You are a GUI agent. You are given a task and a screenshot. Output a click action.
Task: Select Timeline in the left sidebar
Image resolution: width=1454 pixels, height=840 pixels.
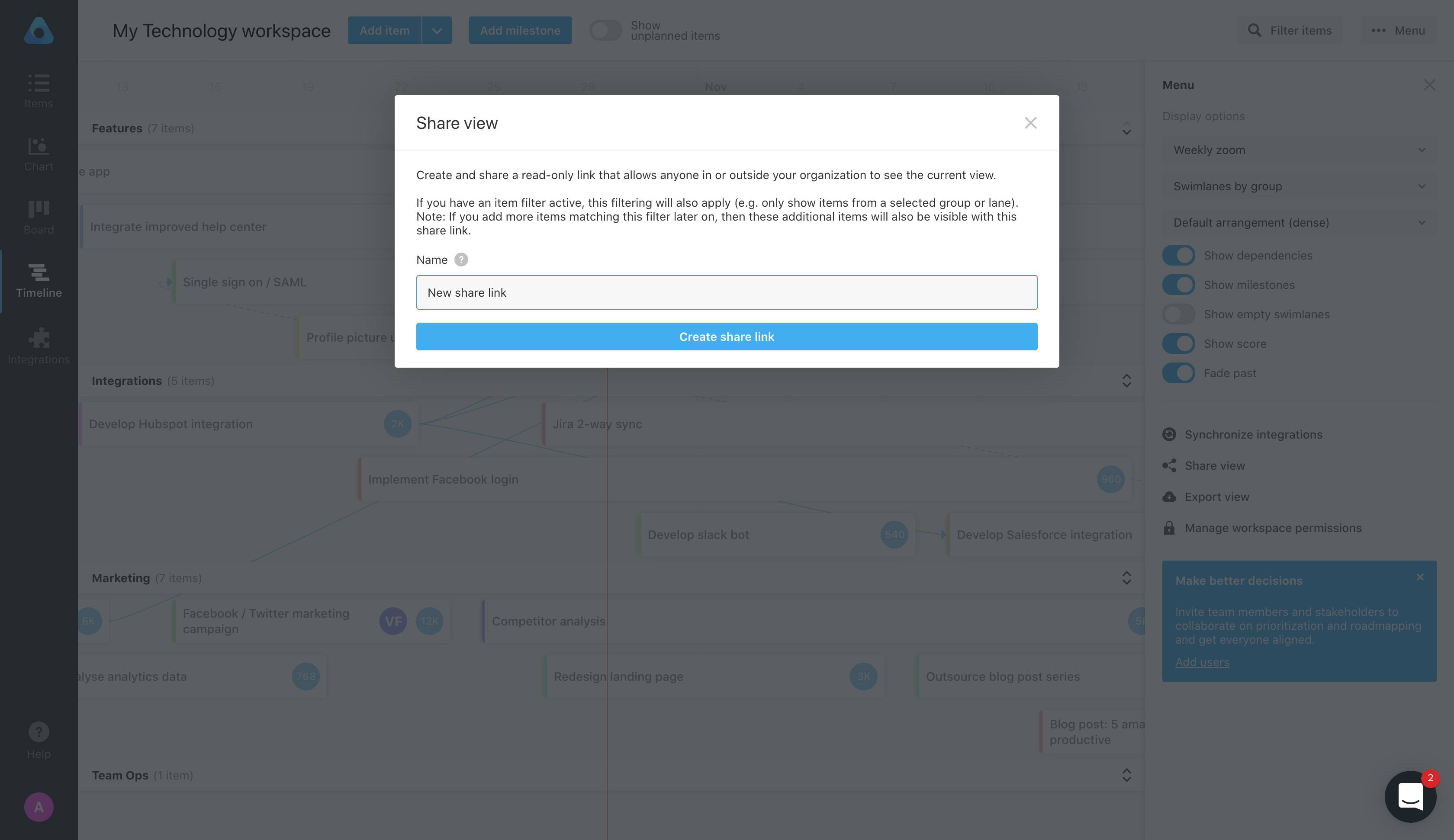[38, 280]
